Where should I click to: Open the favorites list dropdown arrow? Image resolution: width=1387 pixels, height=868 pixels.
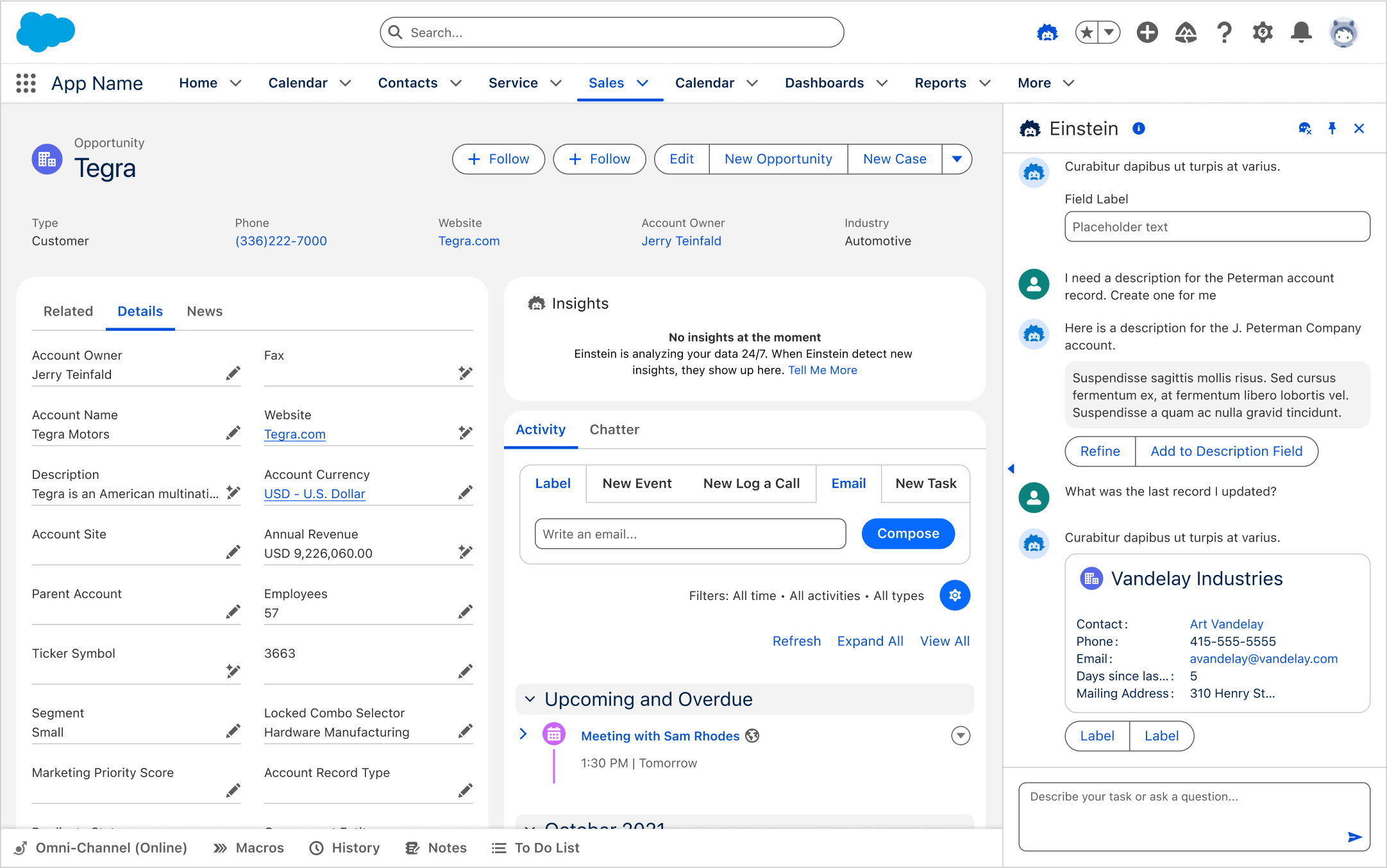pos(1109,32)
